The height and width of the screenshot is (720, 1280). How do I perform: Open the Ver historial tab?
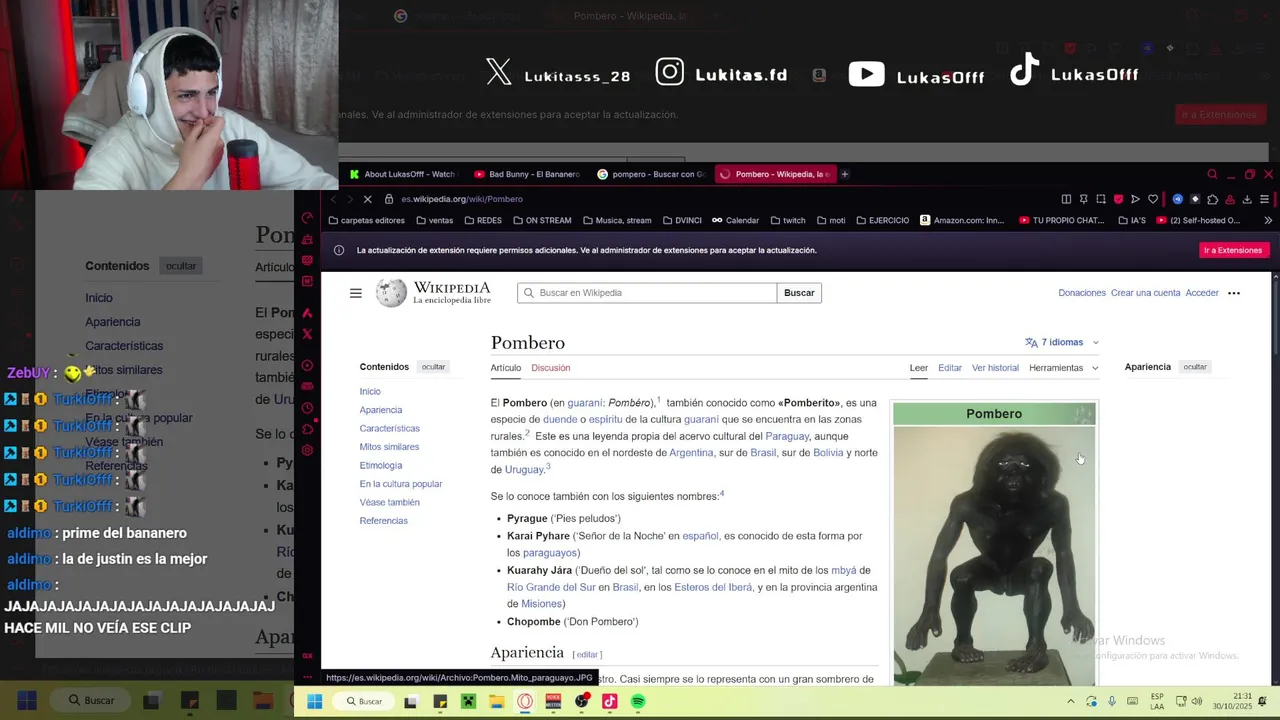[995, 368]
